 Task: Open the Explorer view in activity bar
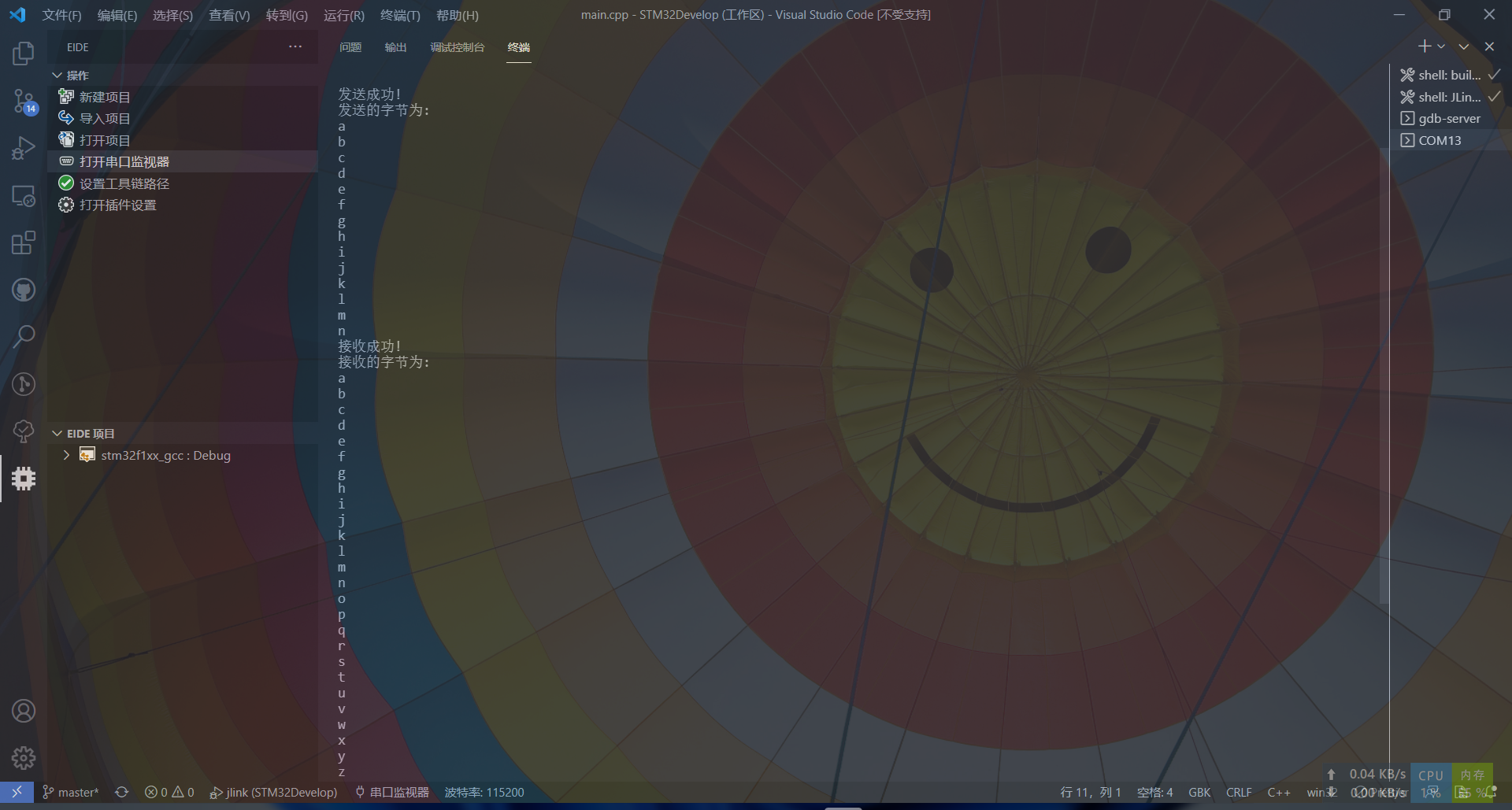(24, 54)
